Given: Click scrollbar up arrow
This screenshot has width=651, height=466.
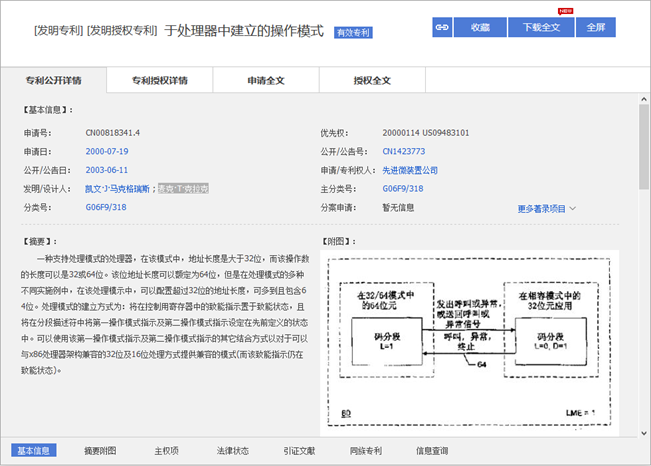Looking at the screenshot, I should pos(644,99).
